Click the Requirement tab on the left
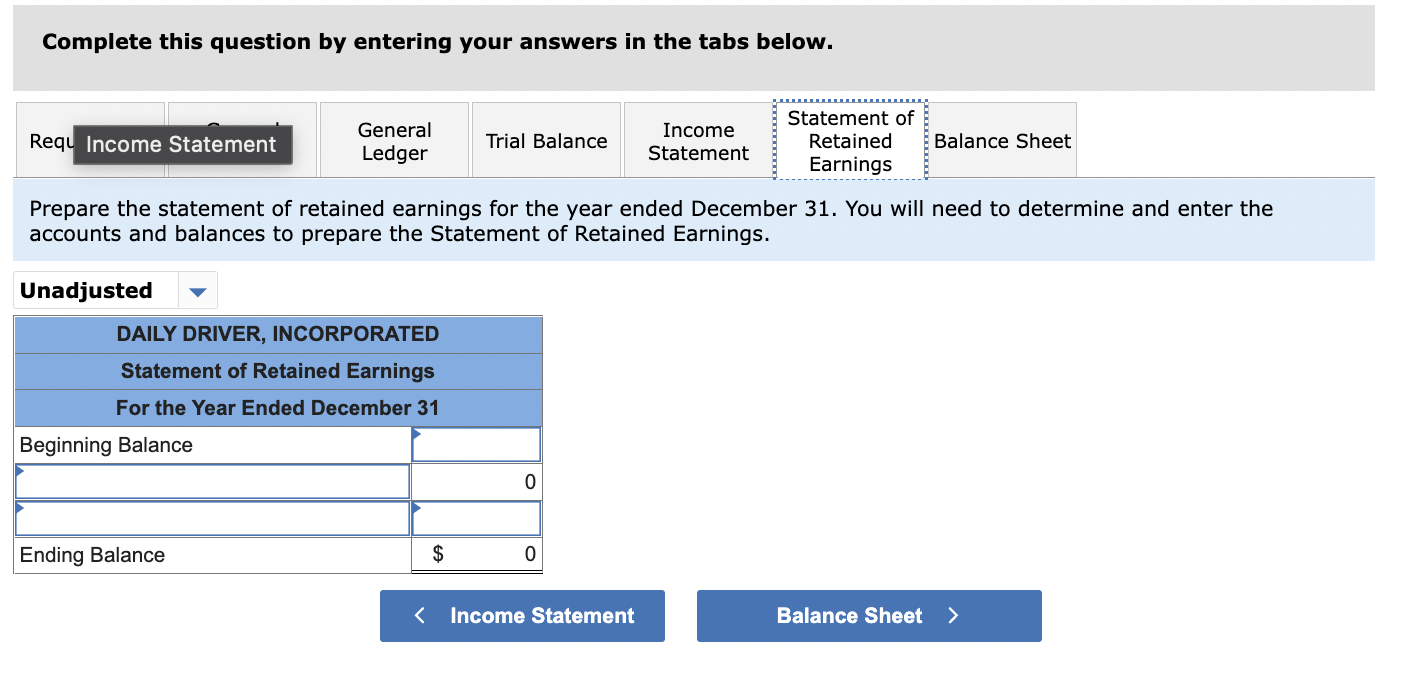1426x690 pixels. pyautogui.click(x=47, y=141)
